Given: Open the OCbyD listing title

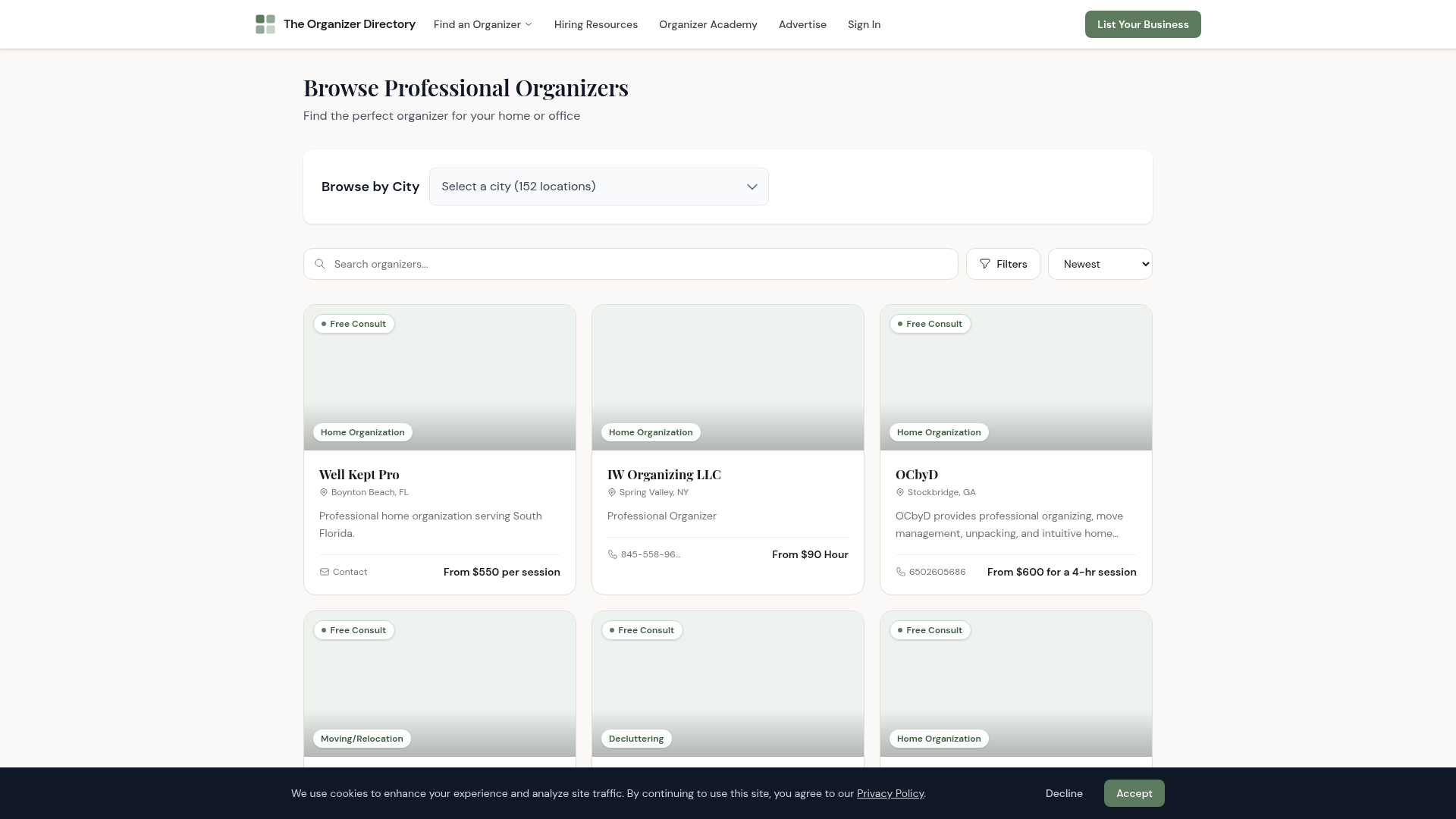Looking at the screenshot, I should (x=917, y=475).
